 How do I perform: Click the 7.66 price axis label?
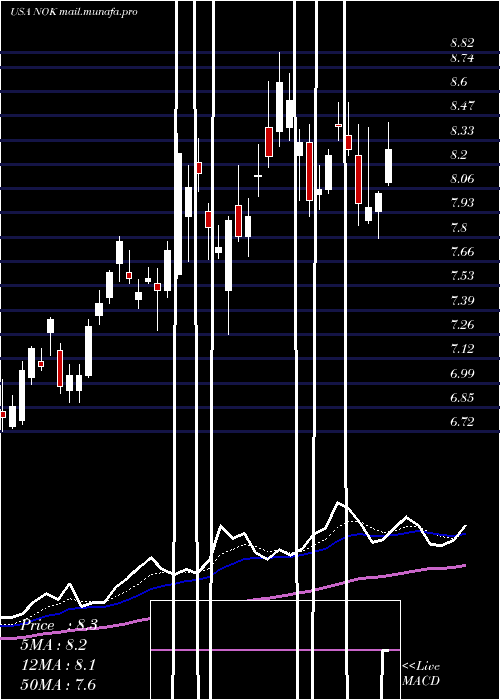coord(462,252)
